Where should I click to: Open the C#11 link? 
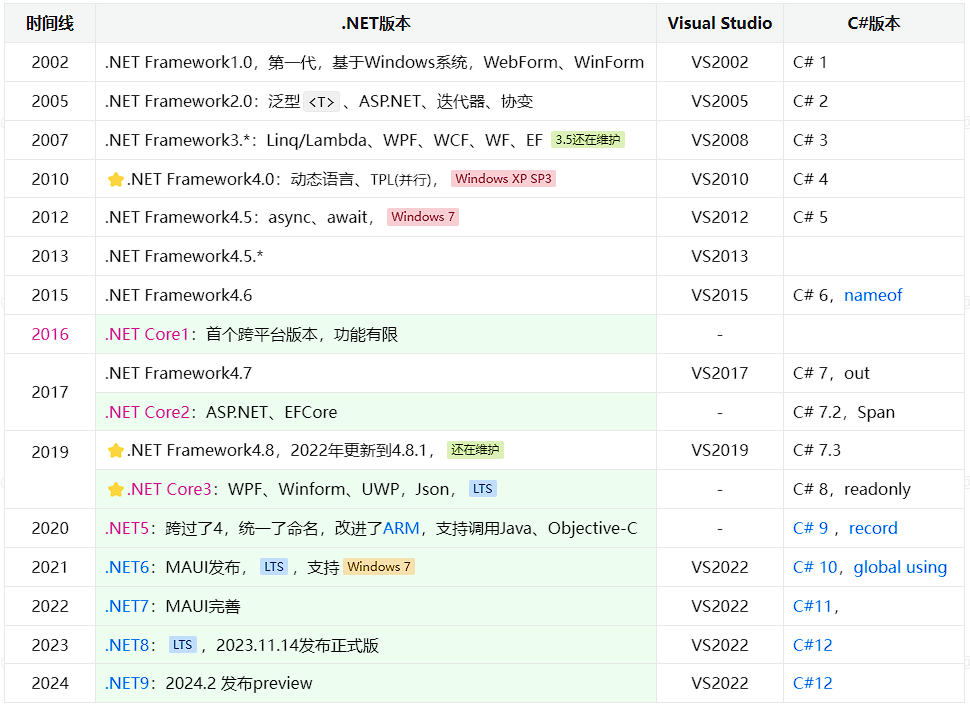[x=812, y=606]
